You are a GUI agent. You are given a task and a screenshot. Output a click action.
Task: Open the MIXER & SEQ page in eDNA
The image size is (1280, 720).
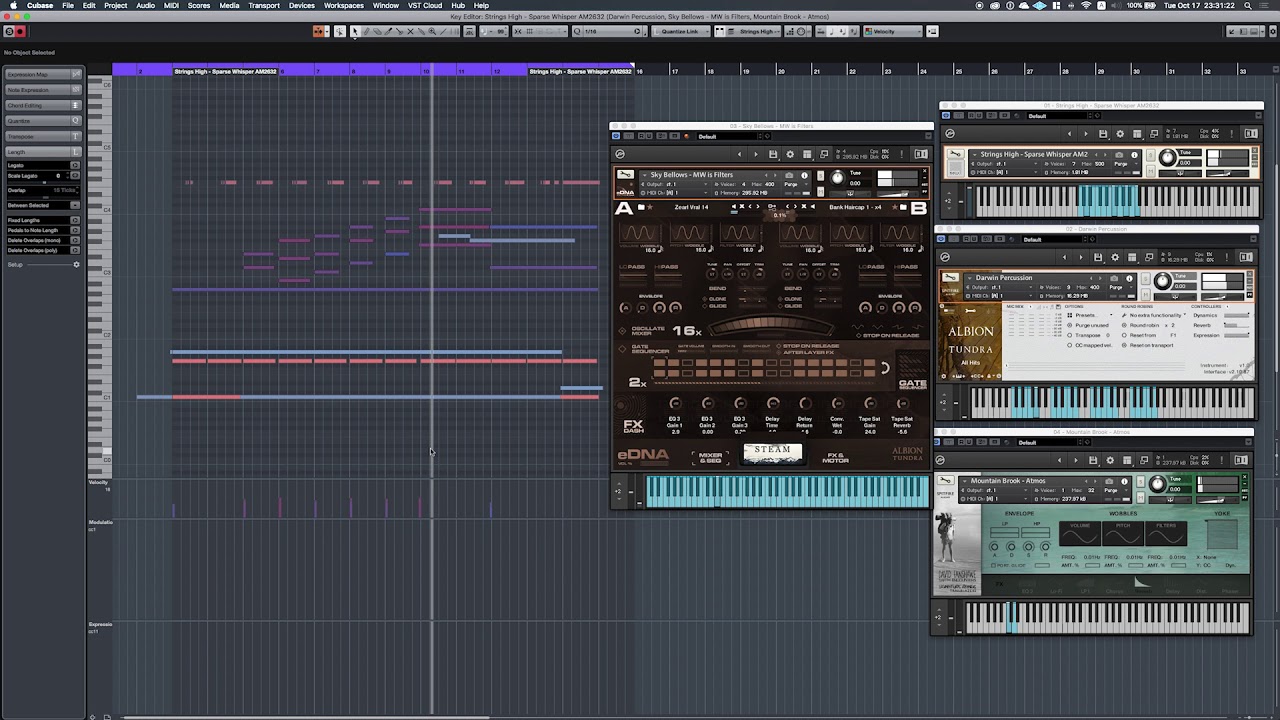(x=710, y=457)
